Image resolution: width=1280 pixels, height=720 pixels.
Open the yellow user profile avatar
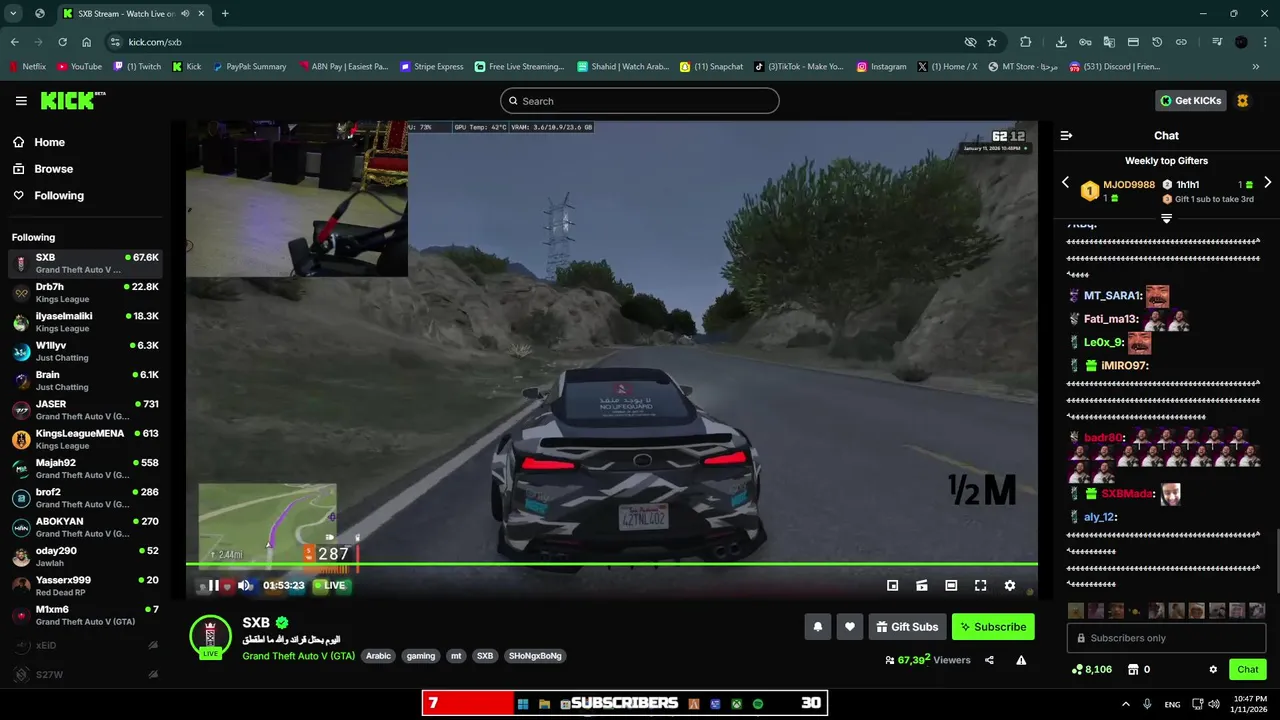tap(1243, 101)
